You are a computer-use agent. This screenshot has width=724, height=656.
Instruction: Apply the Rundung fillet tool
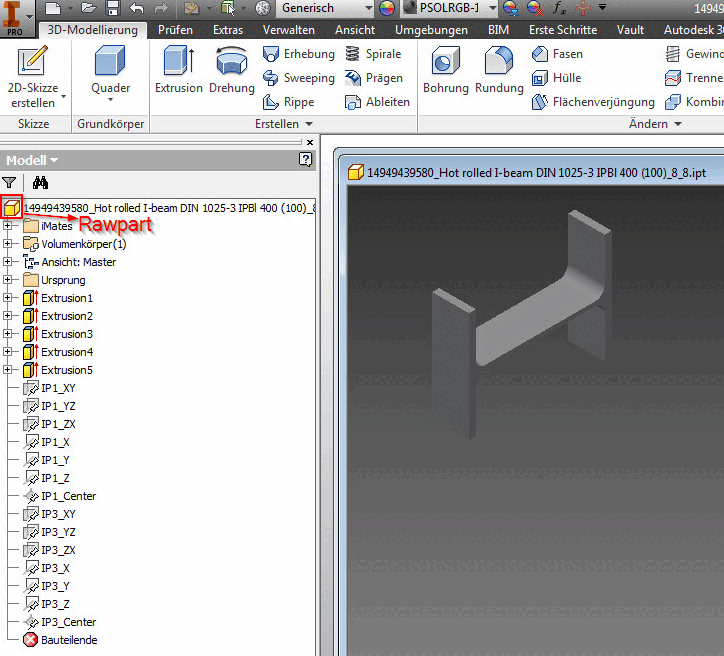pos(499,70)
